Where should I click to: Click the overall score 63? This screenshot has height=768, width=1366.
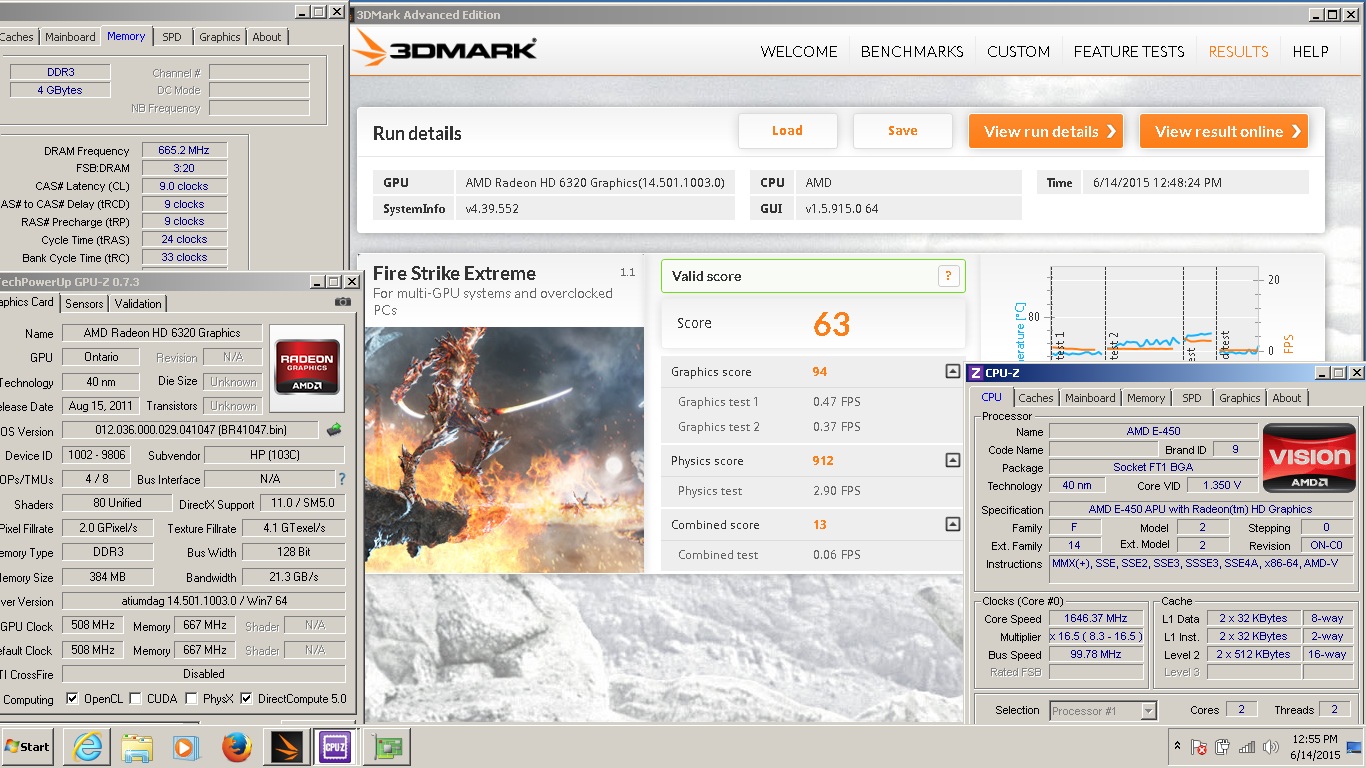tap(832, 324)
